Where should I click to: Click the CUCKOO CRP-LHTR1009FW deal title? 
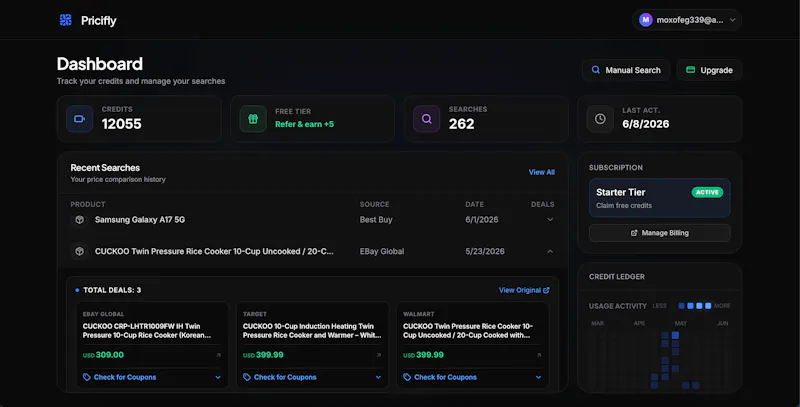click(x=147, y=330)
